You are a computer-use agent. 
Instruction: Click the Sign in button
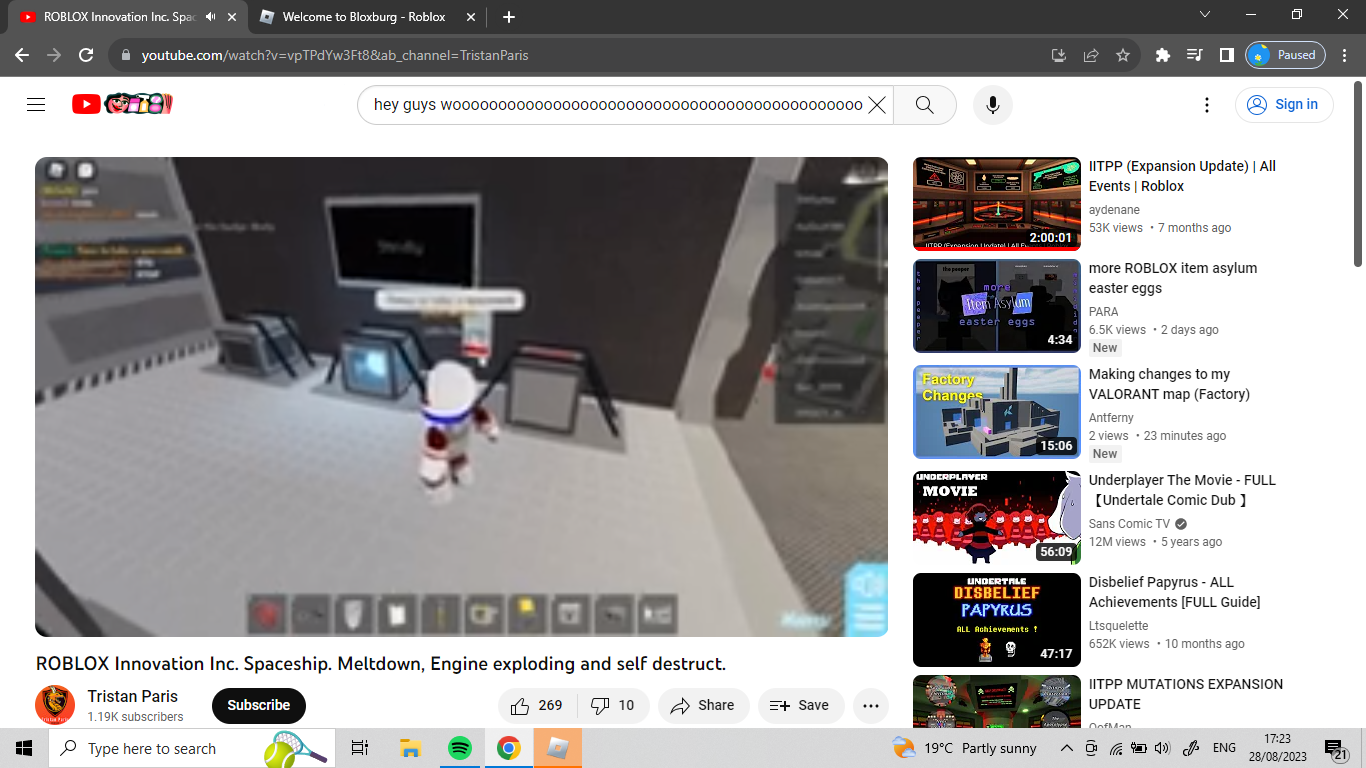click(x=1284, y=105)
